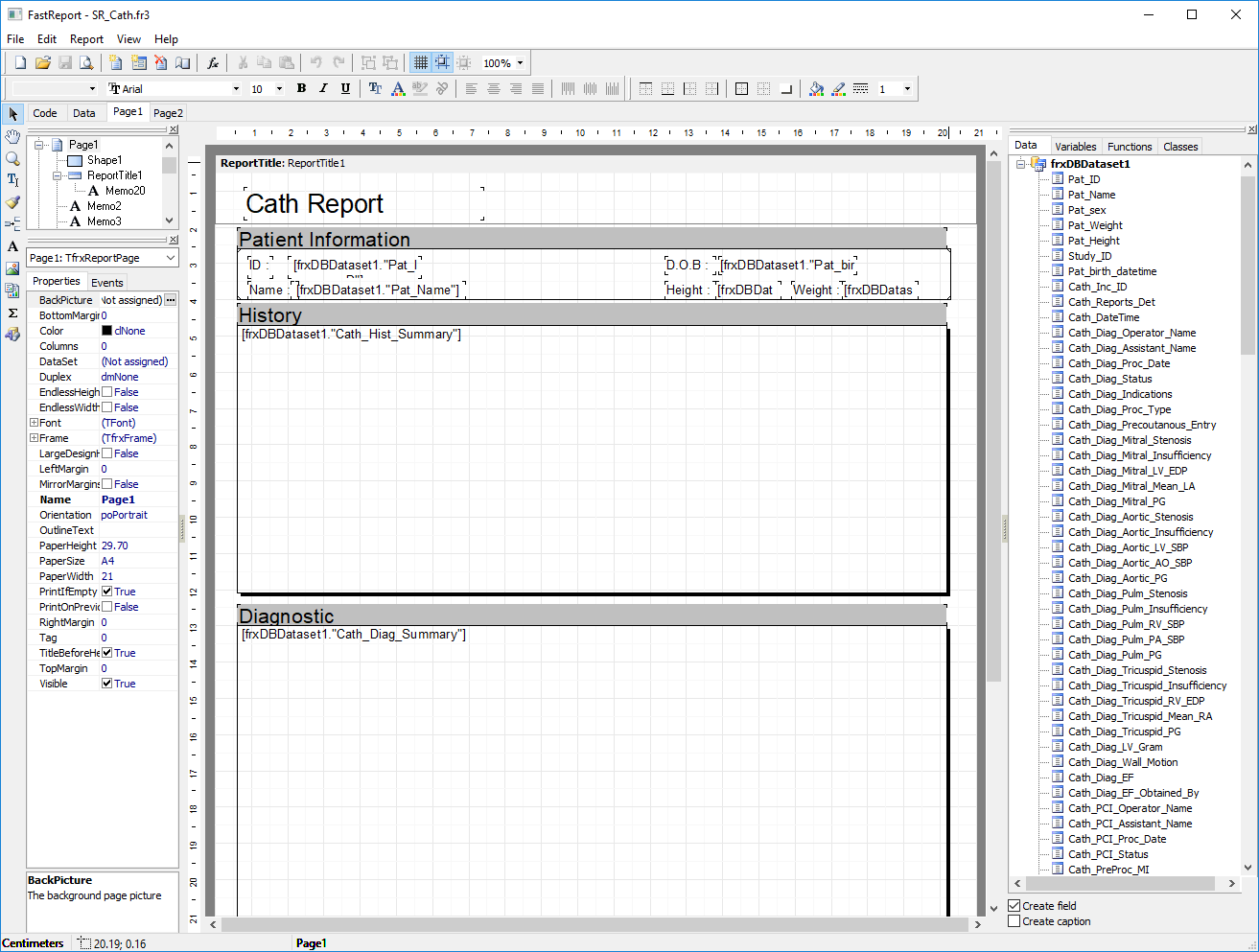Open the zoom percentage dropdown
1259x952 pixels.
tap(521, 63)
